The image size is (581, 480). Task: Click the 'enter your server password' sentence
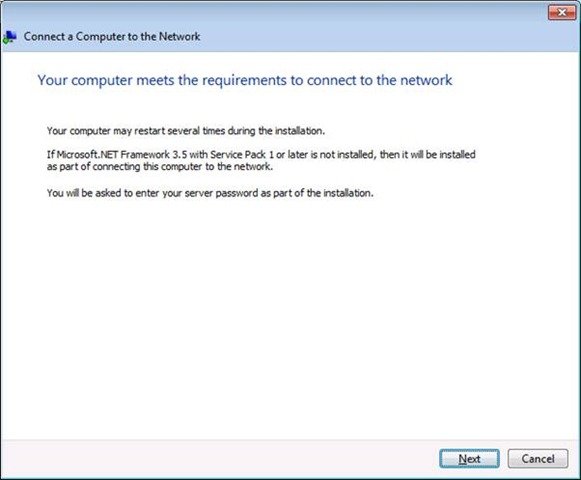pos(210,193)
